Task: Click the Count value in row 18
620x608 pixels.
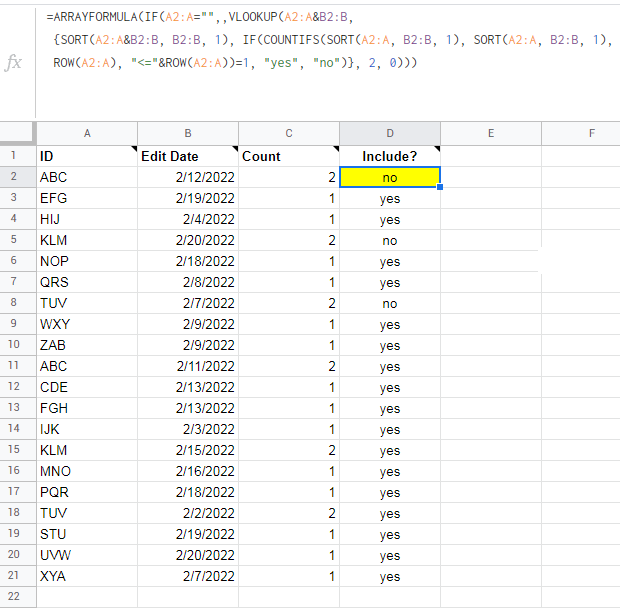Action: 289,513
